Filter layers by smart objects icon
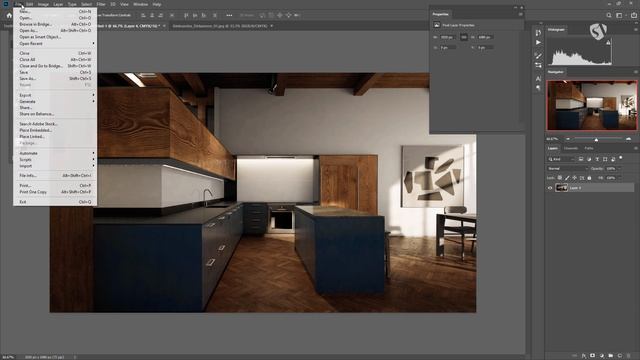The height and width of the screenshot is (360, 640). [x=613, y=159]
